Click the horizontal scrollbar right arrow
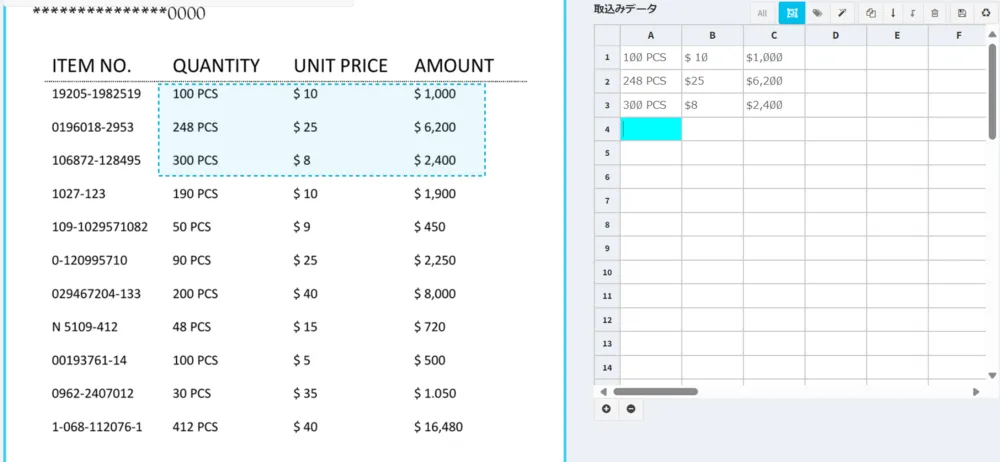Image resolution: width=1000 pixels, height=462 pixels. [976, 392]
